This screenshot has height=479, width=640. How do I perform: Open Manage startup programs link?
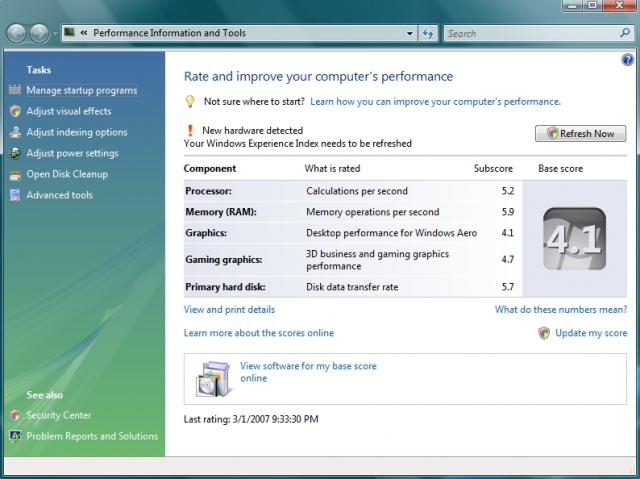coord(82,90)
